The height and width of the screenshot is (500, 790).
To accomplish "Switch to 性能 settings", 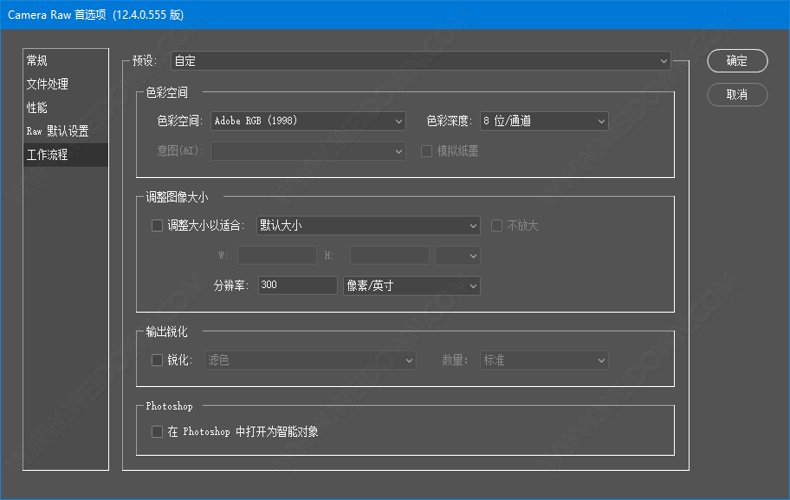I will [x=65, y=107].
